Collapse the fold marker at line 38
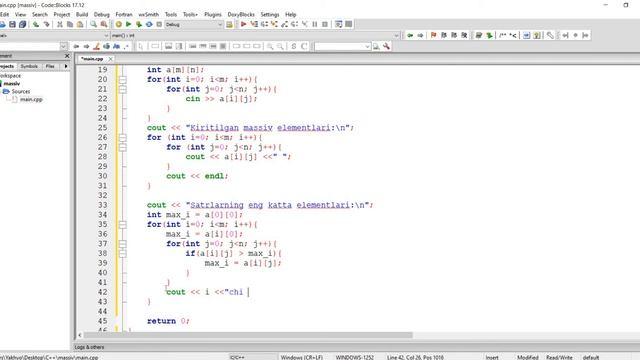The image size is (640, 360). pos(122,253)
